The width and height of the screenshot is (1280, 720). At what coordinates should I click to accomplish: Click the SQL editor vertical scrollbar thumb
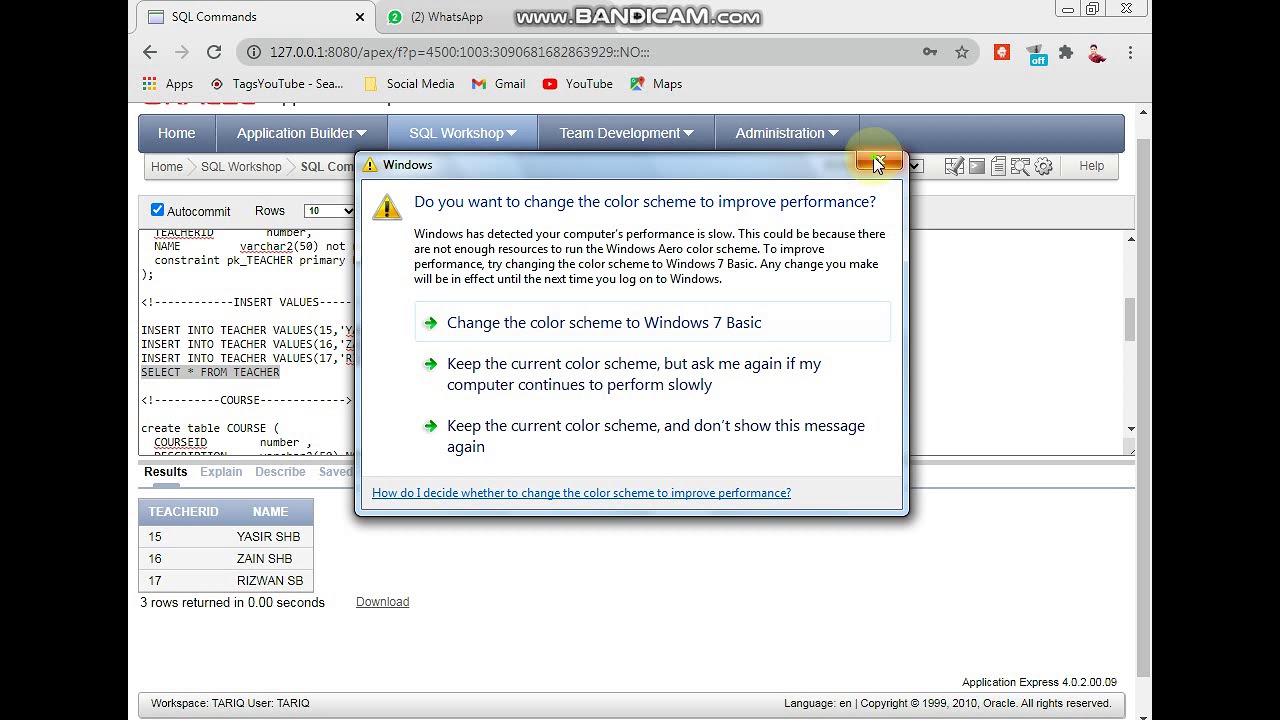point(1130,320)
